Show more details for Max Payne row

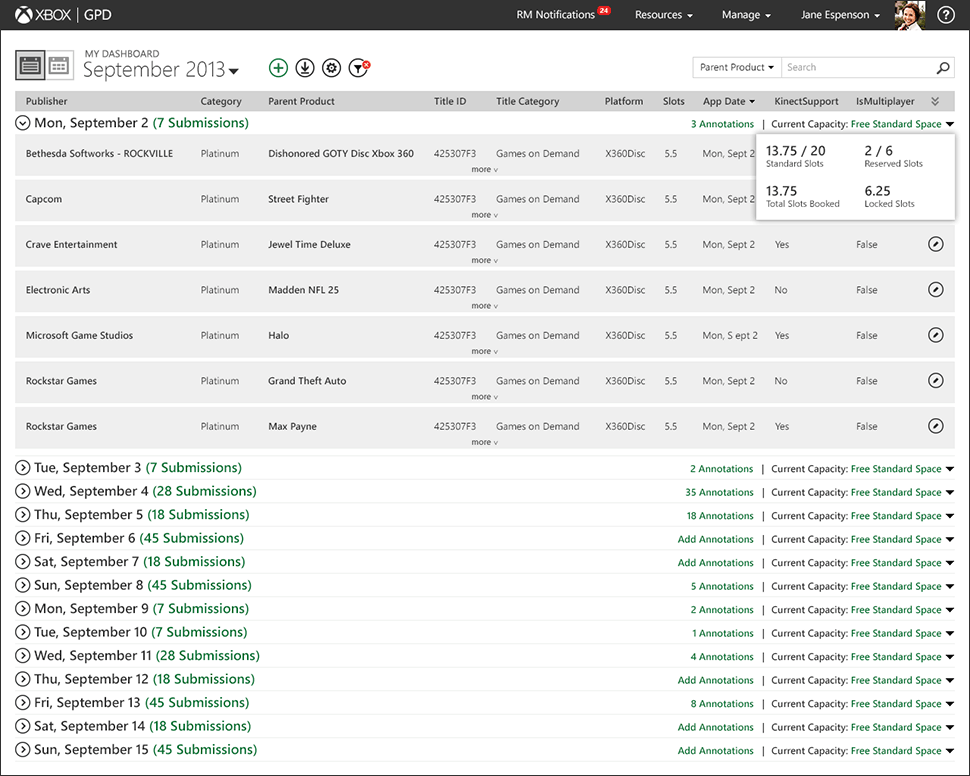[x=484, y=442]
